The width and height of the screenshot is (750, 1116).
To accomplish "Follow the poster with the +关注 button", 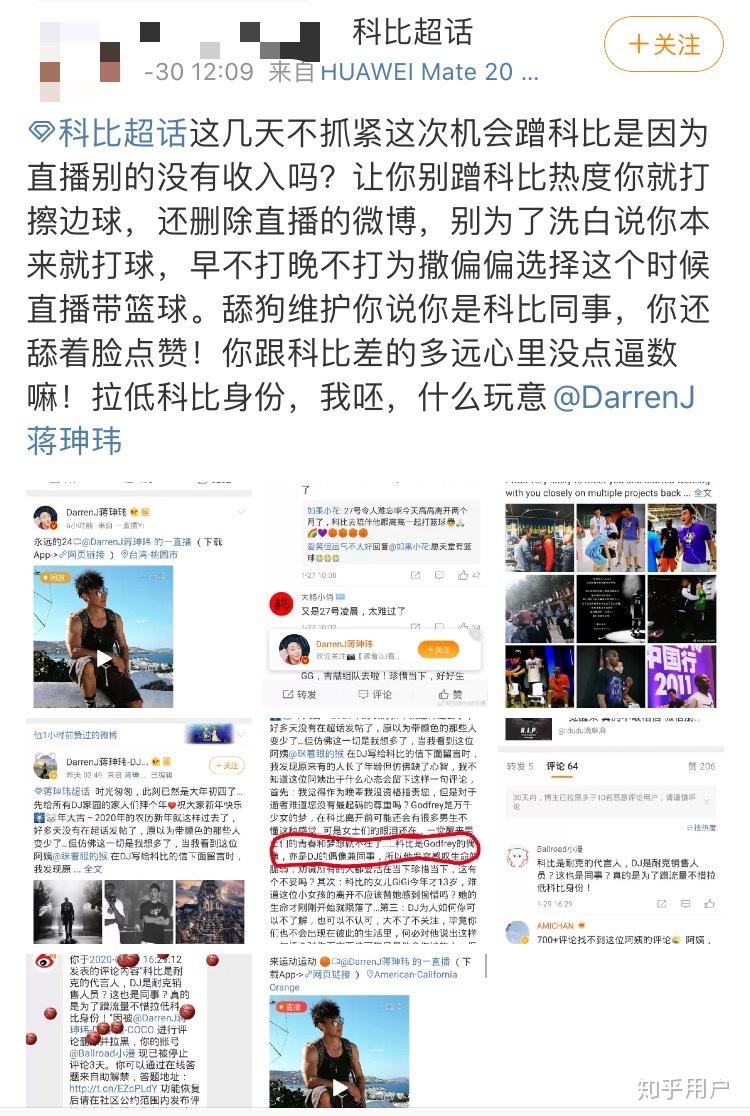I will [x=663, y=44].
